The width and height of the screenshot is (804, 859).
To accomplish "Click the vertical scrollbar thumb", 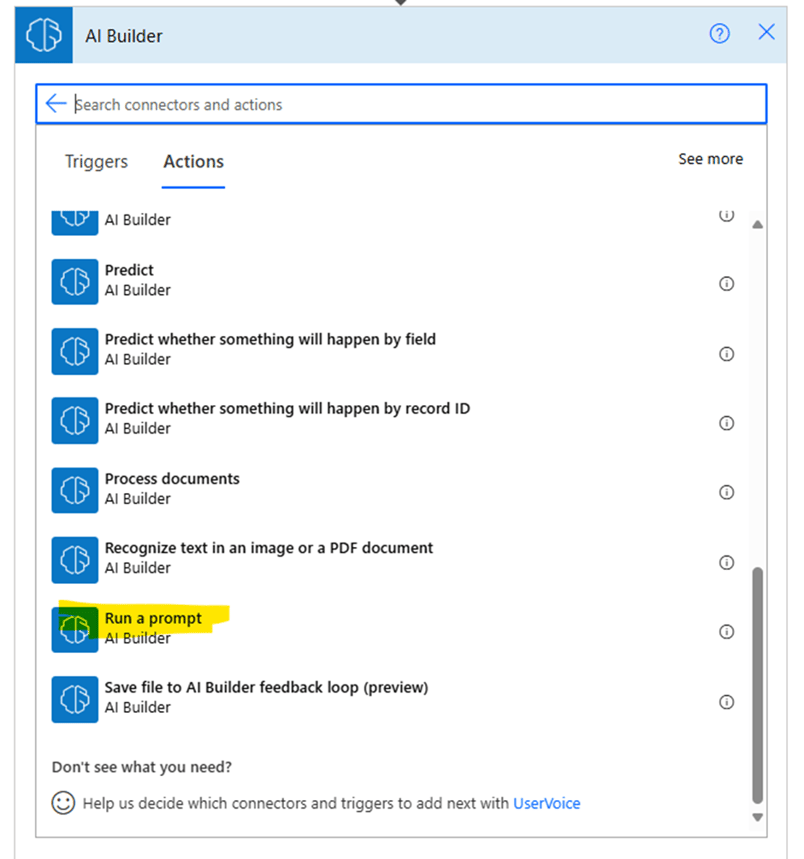I will [757, 685].
